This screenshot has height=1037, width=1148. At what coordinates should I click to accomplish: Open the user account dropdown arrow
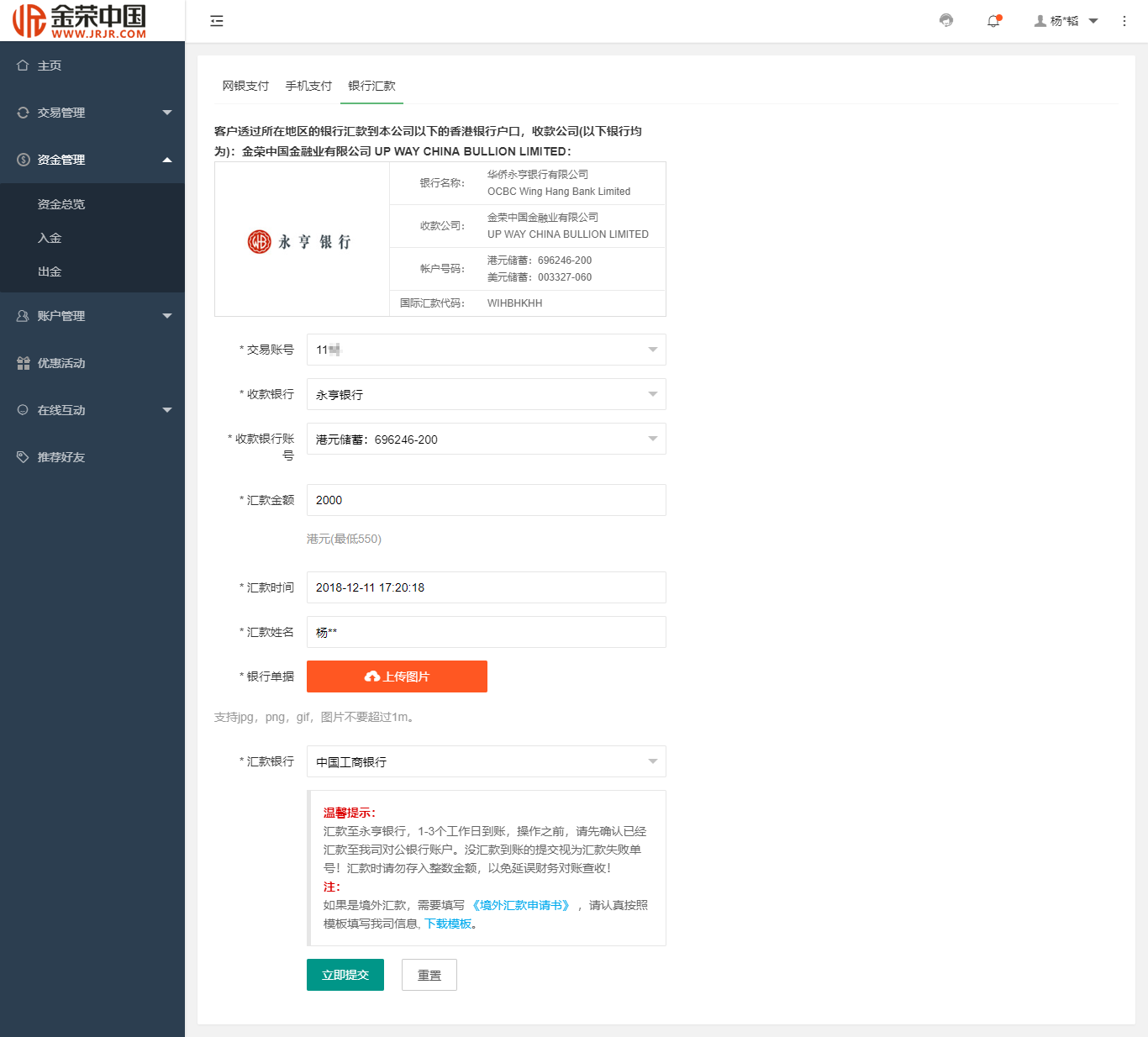[x=1093, y=21]
